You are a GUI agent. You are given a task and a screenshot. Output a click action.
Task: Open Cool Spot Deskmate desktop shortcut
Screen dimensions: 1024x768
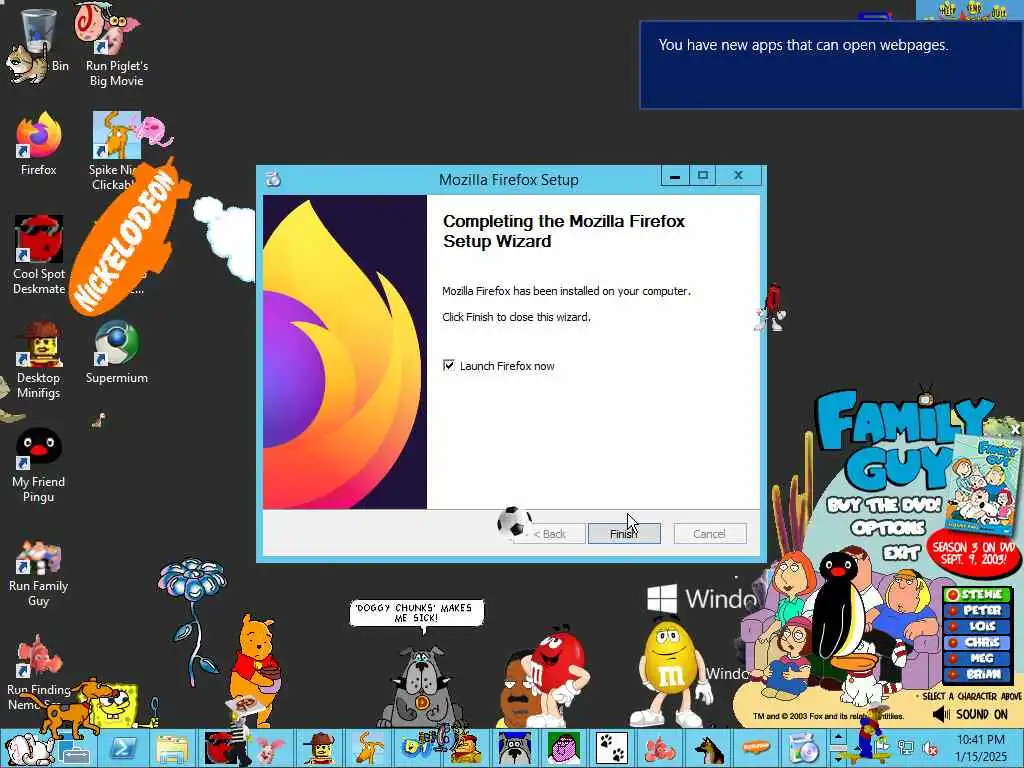coord(39,255)
